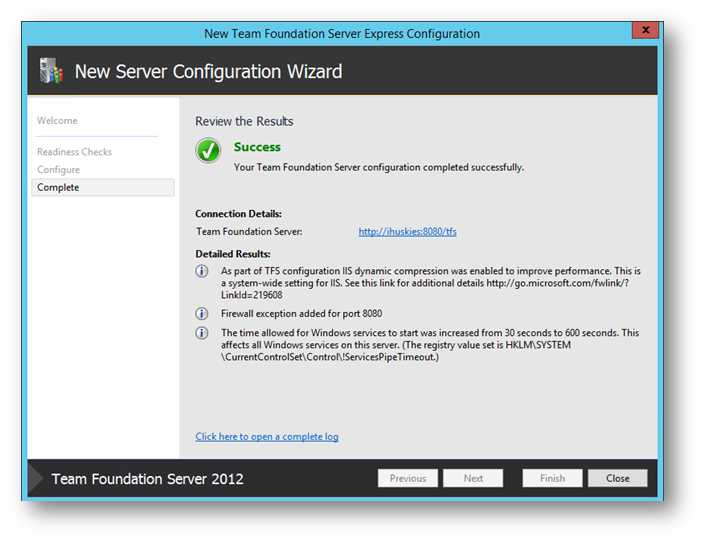Click the Windows services timeout message text
This screenshot has height=543, width=706.
pyautogui.click(x=430, y=345)
